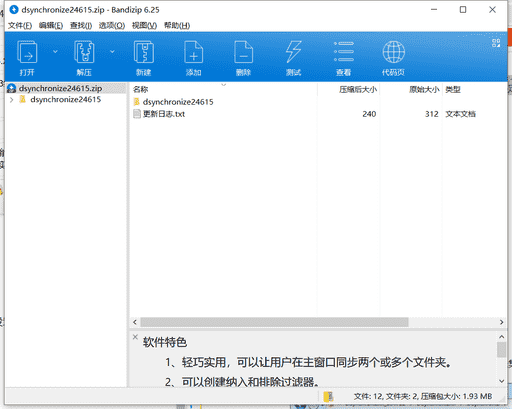Open the File (文件) menu

coord(20,26)
